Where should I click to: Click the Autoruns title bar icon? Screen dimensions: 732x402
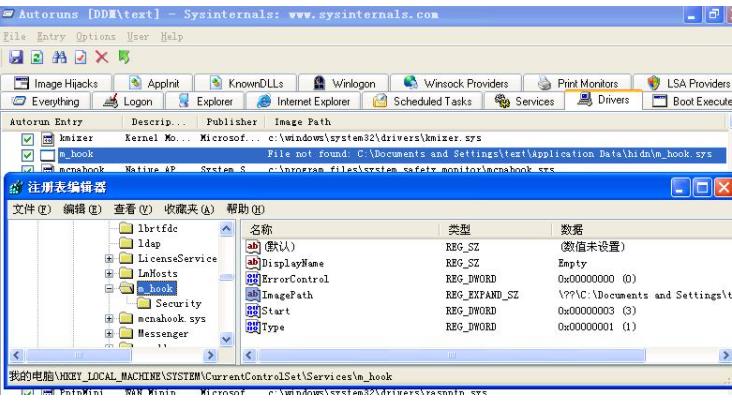8,14
